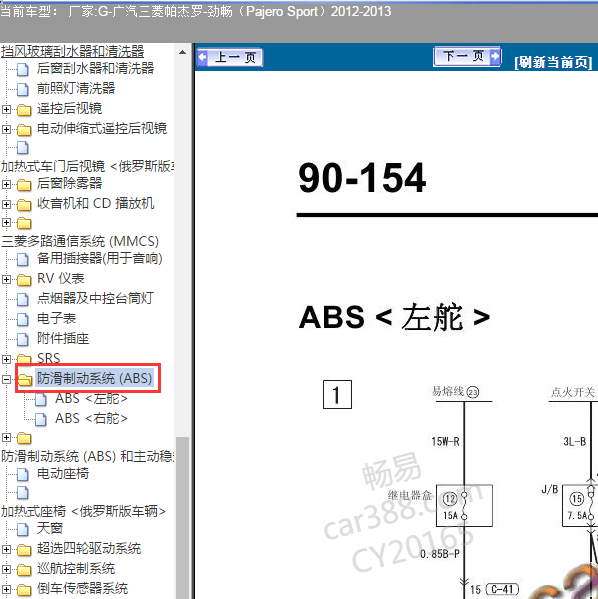Click the 后窗除雾器 folder icon
598x599 pixels.
(x=24, y=185)
